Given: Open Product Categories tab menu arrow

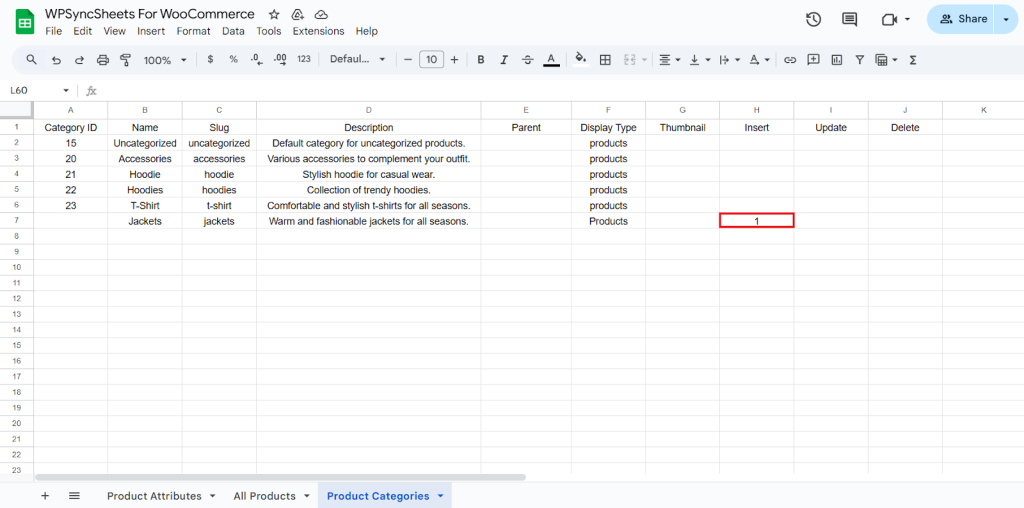Looking at the screenshot, I should click(x=440, y=496).
